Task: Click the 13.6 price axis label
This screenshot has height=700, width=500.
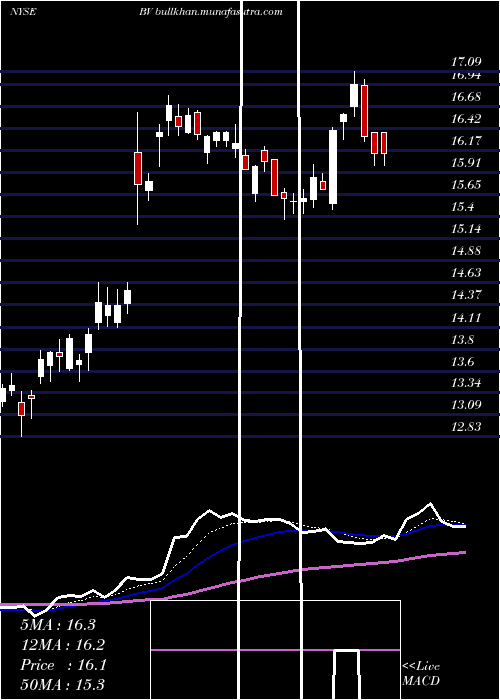Action: [x=463, y=361]
